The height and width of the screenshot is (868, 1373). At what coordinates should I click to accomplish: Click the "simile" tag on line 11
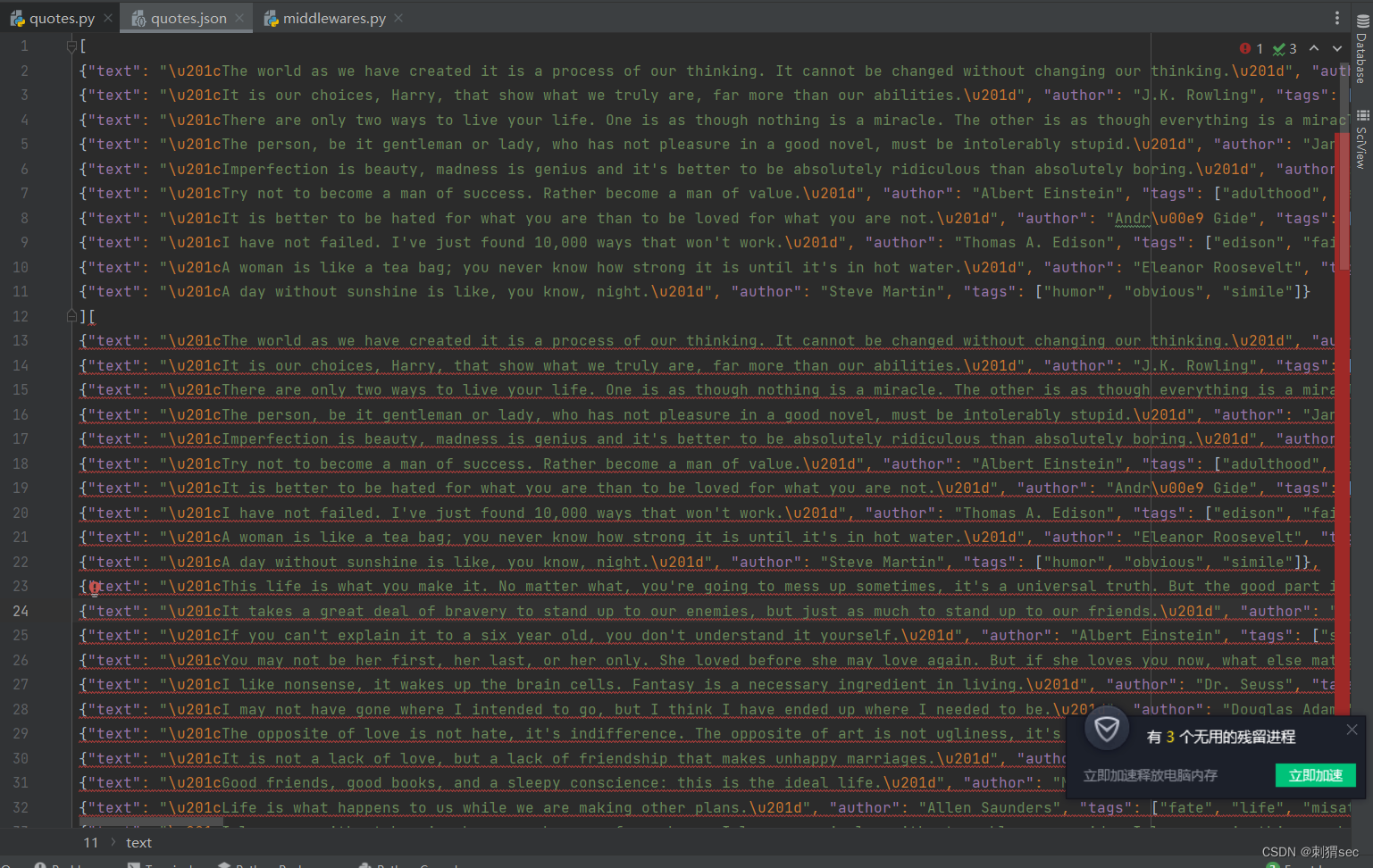pos(1258,291)
